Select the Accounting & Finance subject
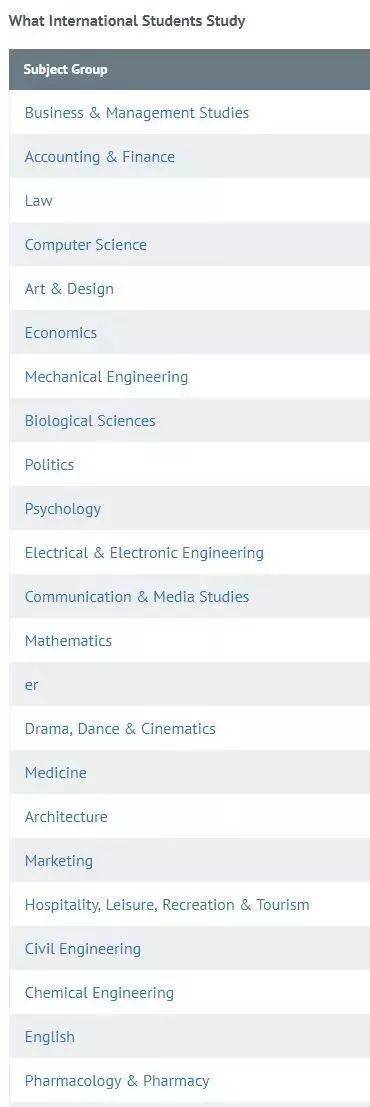370x1107 pixels. pyautogui.click(x=100, y=157)
